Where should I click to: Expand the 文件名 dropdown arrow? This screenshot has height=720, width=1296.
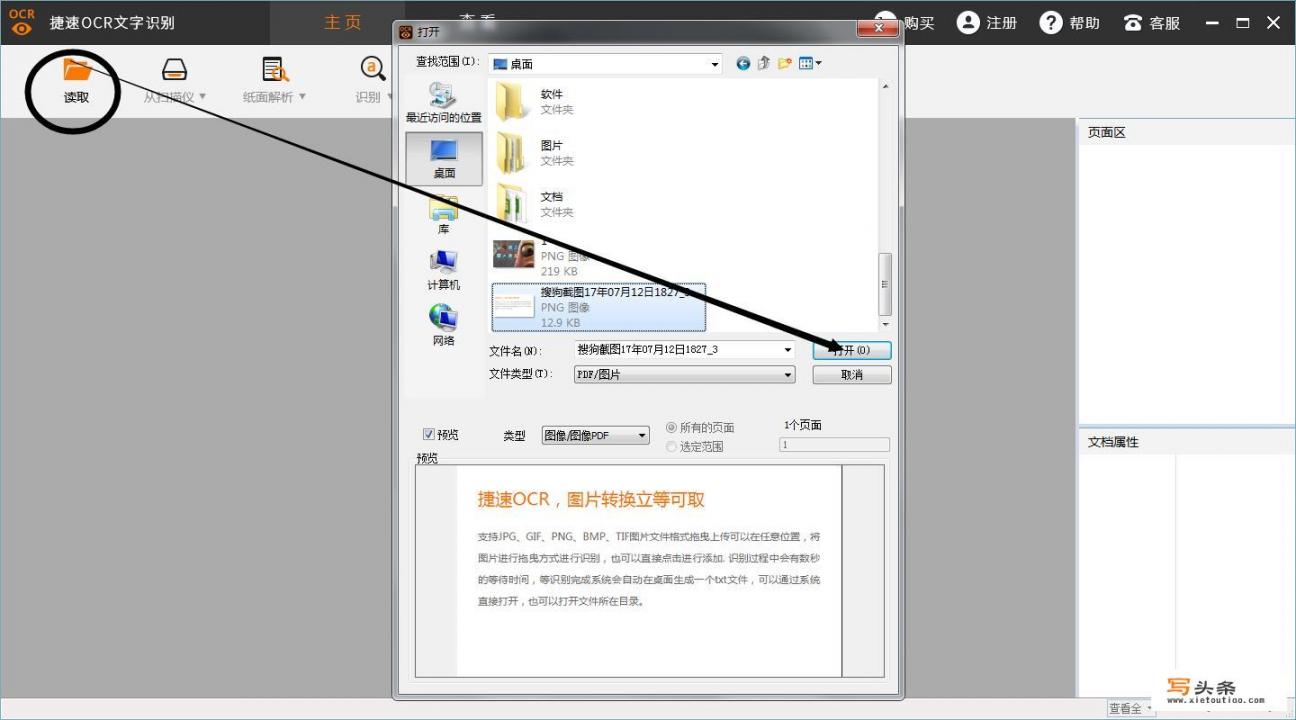(789, 350)
